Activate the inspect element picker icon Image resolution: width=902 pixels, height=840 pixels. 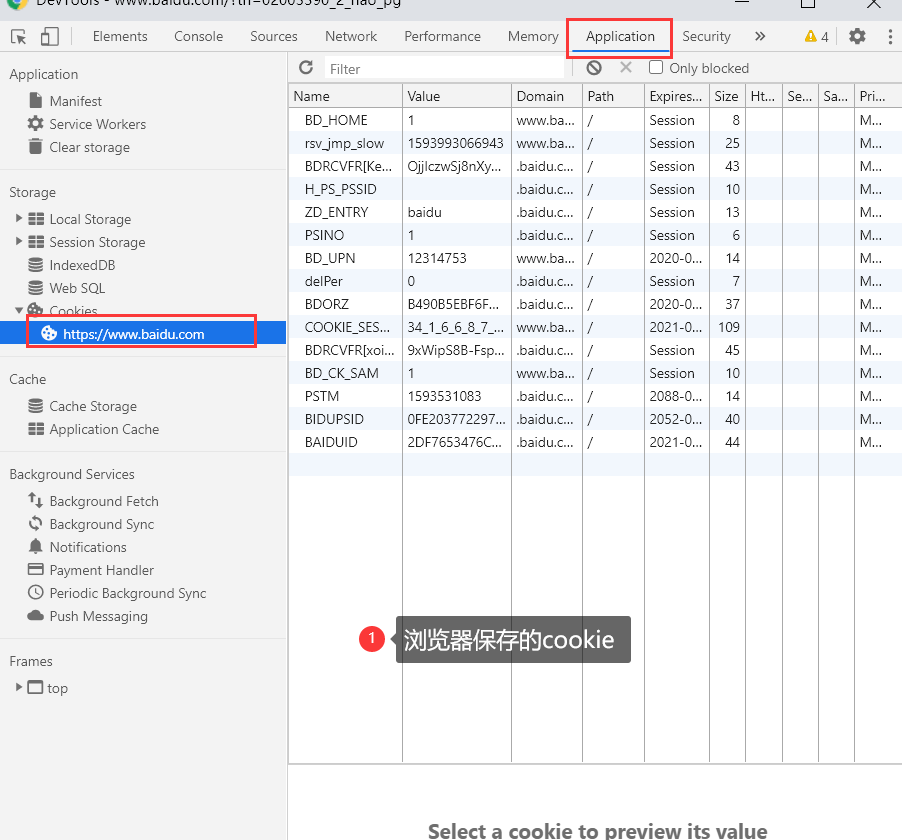click(x=18, y=37)
